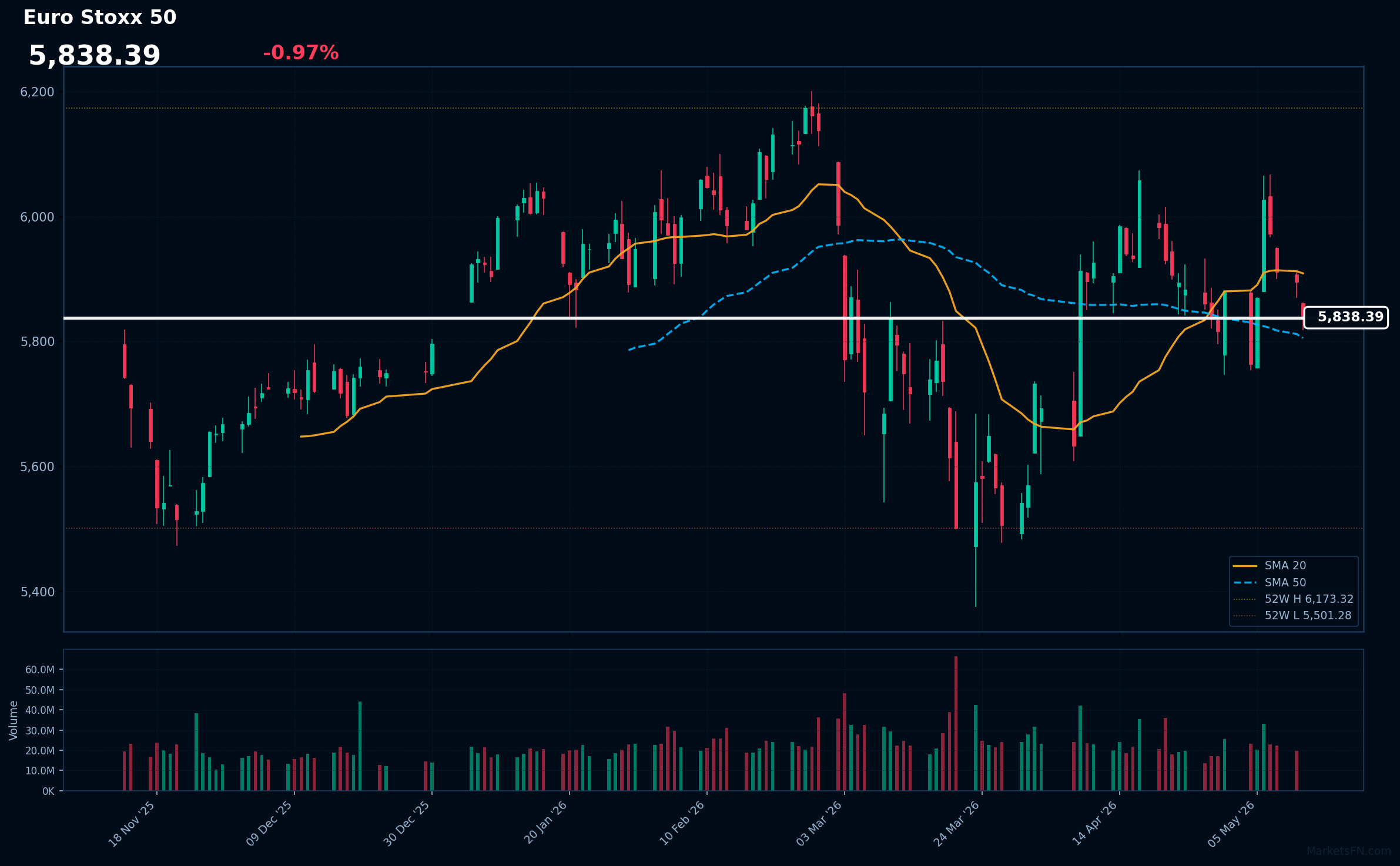Click the 6,000 price axis label
Viewport: 1400px width, 866px height.
tap(37, 217)
